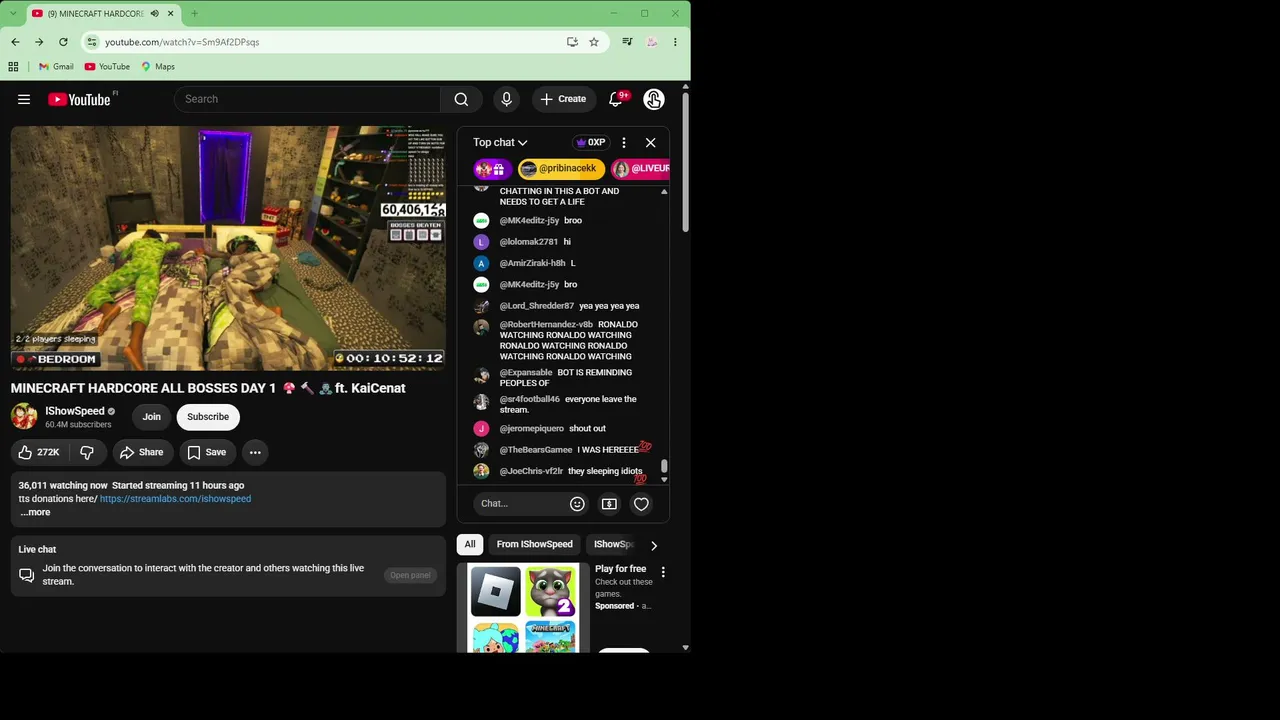Screen dimensions: 1280x720
Task: Focus the YouTube search field
Action: click(x=307, y=99)
